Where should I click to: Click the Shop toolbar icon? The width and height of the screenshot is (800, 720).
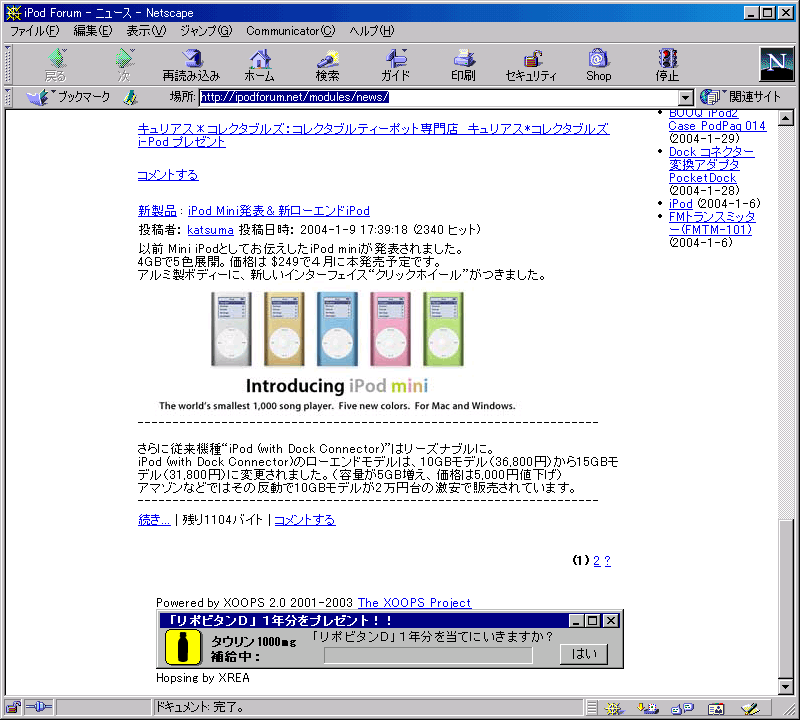[598, 65]
